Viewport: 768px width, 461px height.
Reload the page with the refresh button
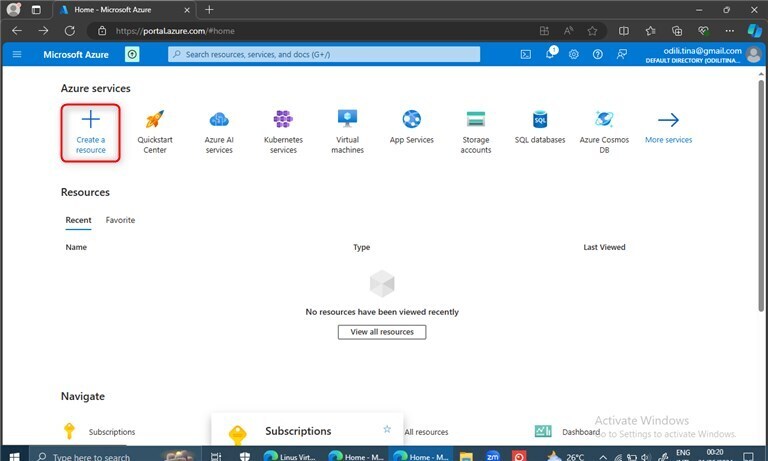70,30
